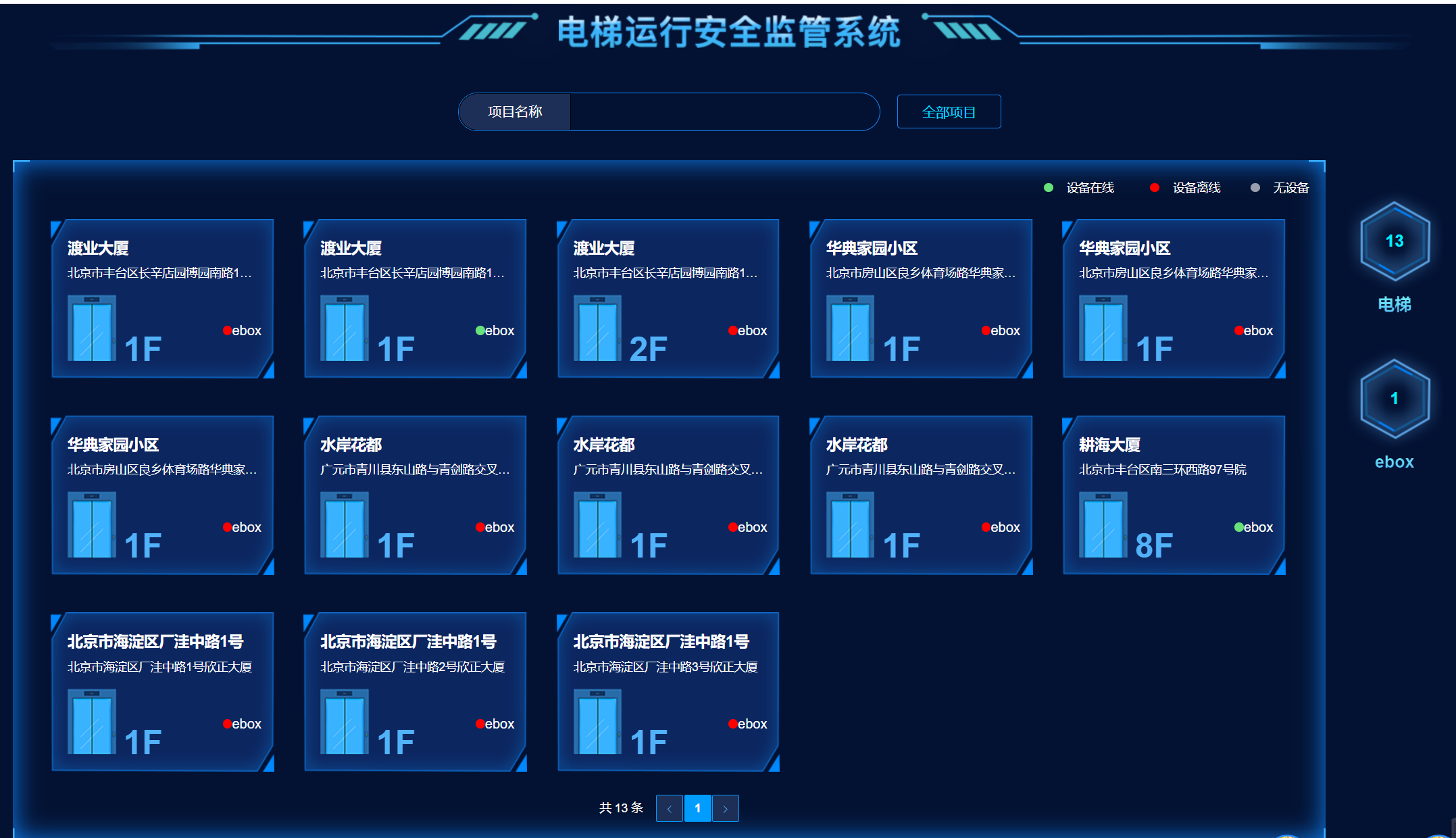Click the 8F floor label
The width and height of the screenshot is (1456, 838).
[1154, 545]
